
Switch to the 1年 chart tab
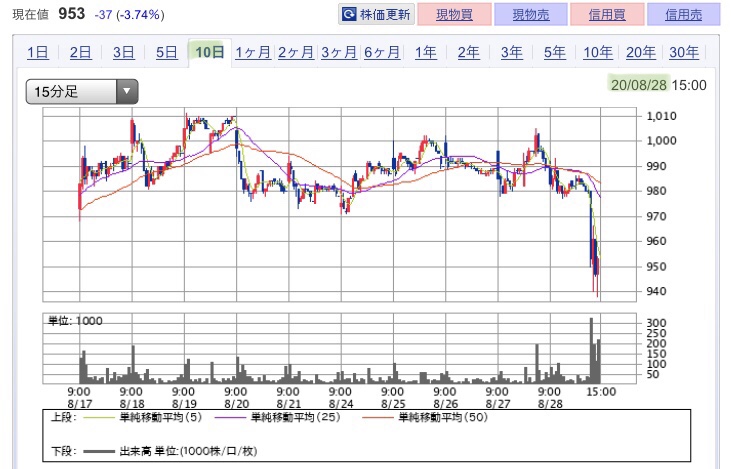[x=426, y=52]
